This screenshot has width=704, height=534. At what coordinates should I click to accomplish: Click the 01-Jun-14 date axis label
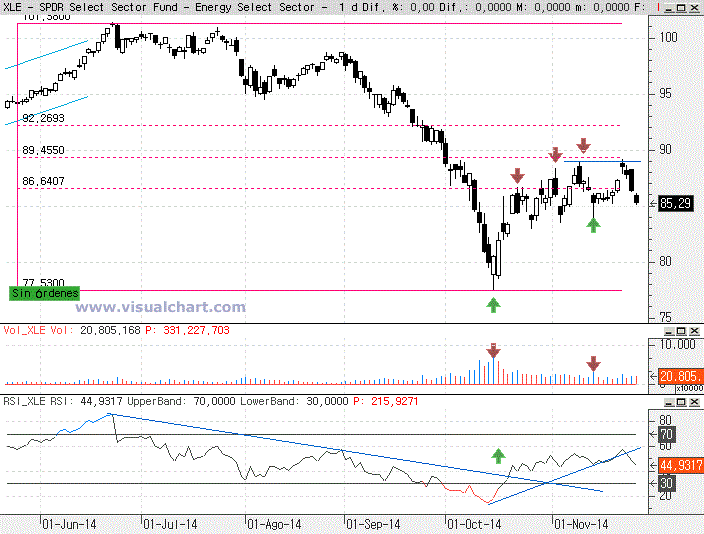pyautogui.click(x=69, y=524)
